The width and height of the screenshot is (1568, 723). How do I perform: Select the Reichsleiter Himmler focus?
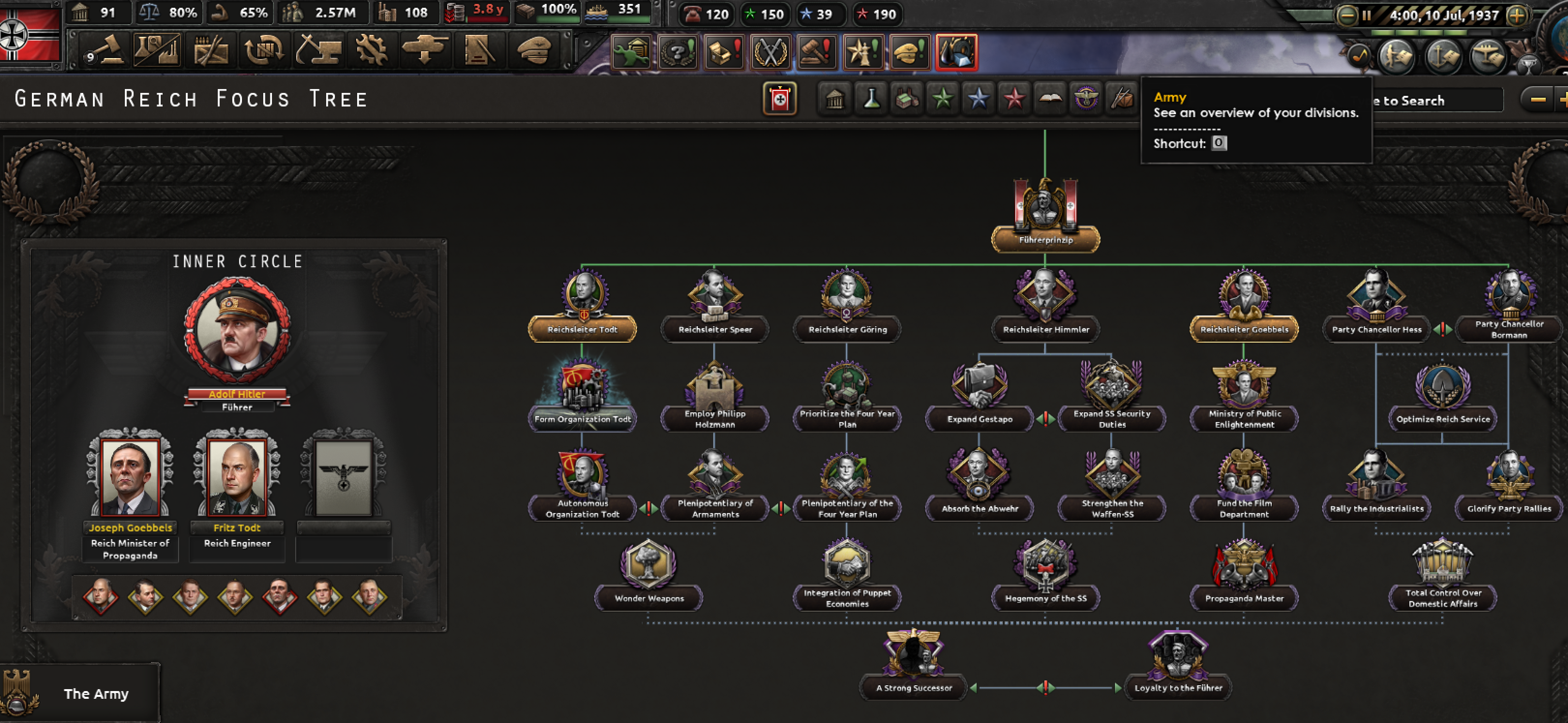pos(1045,306)
